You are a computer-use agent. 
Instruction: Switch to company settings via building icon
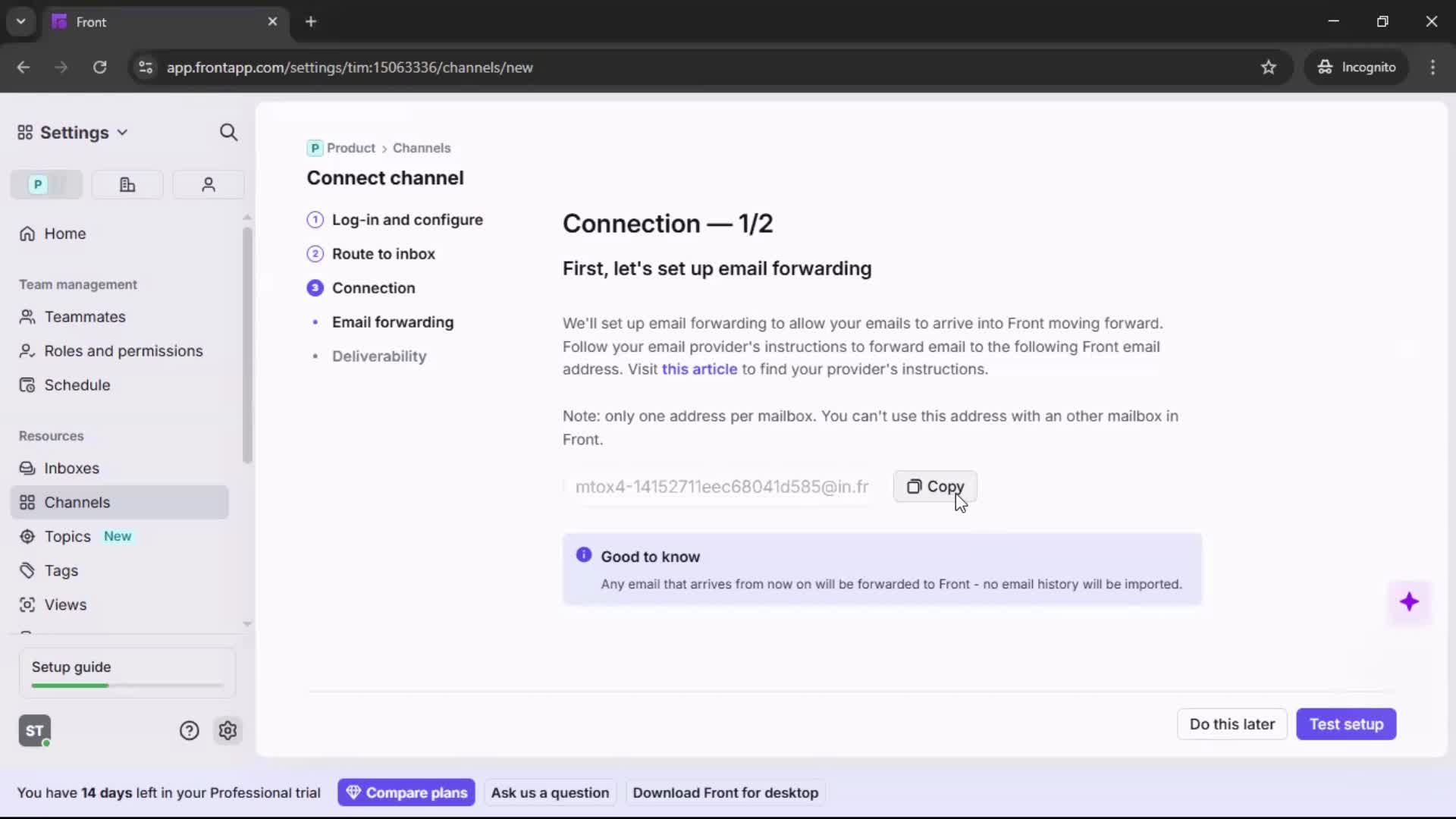pos(127,184)
